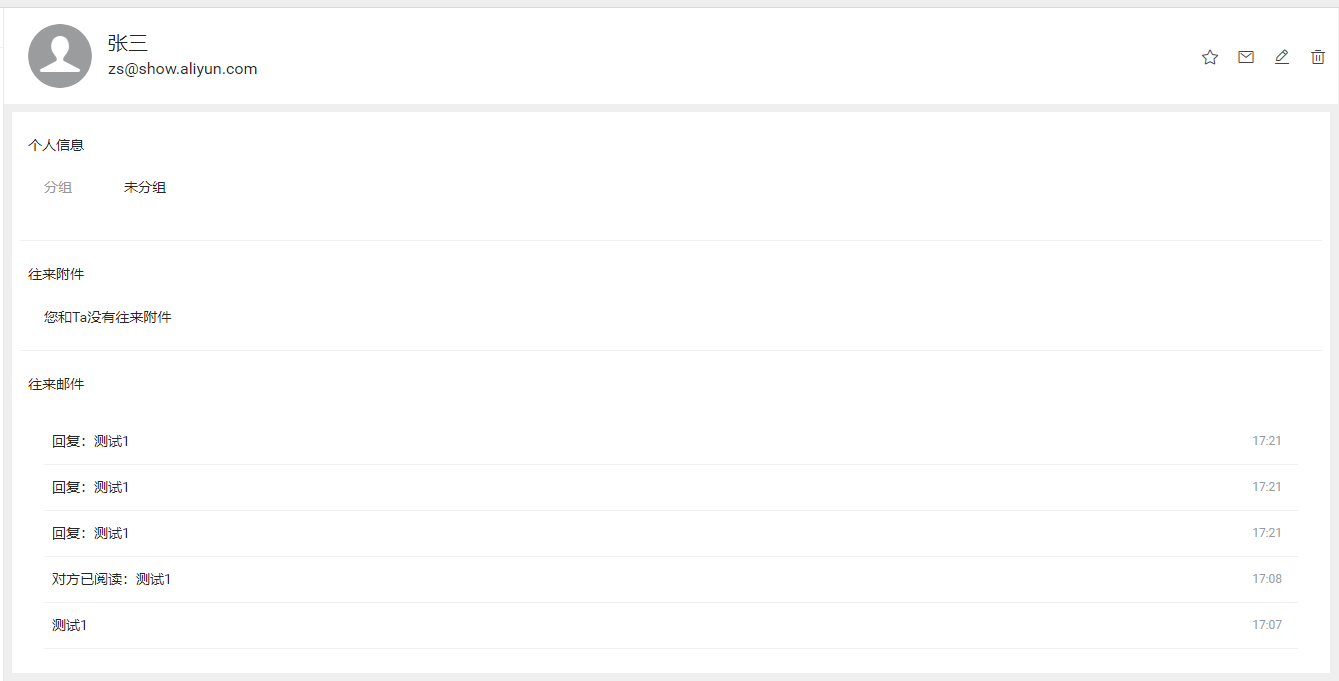Open the first 回复：测试1 email

pyautogui.click(x=91, y=441)
